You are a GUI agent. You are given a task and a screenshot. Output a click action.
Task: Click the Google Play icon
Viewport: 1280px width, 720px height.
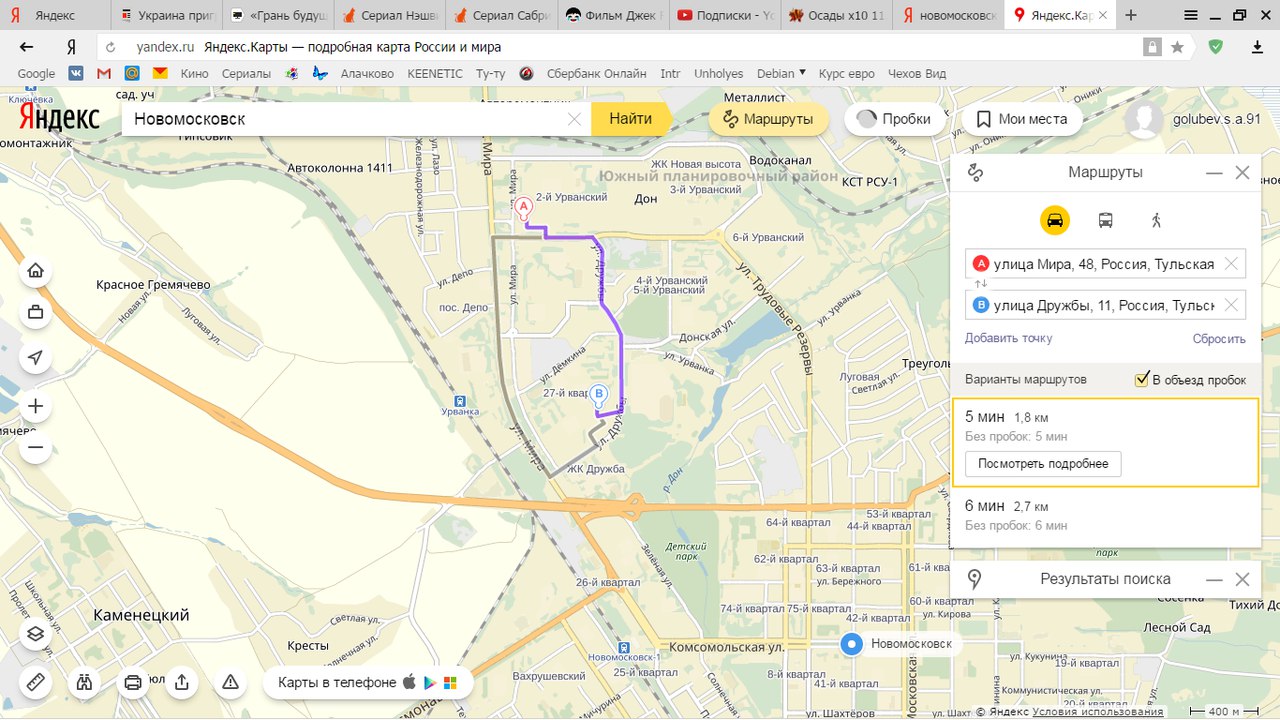click(x=429, y=682)
